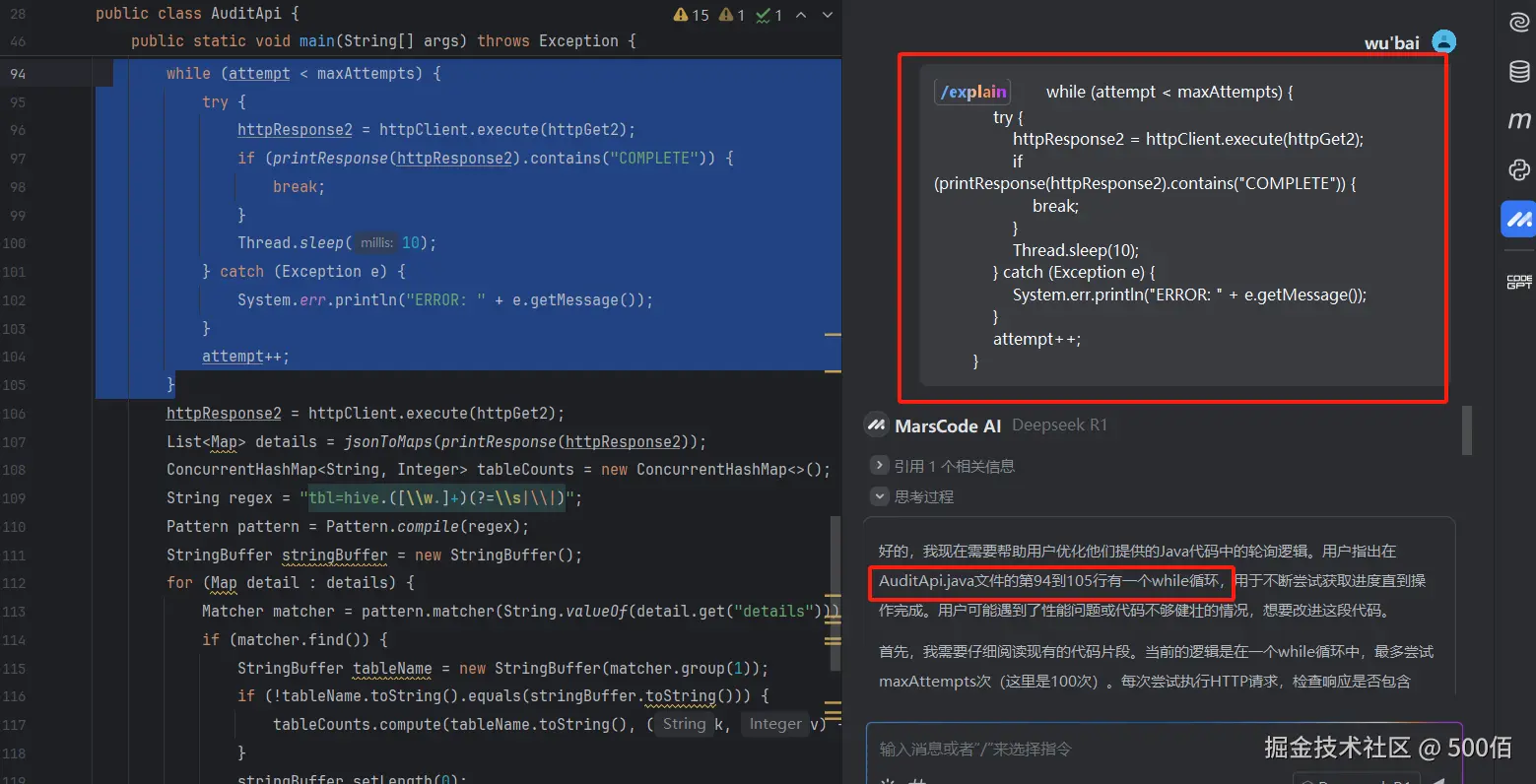Click System.err.println line in editor
This screenshot has width=1536, height=784.
pos(445,300)
